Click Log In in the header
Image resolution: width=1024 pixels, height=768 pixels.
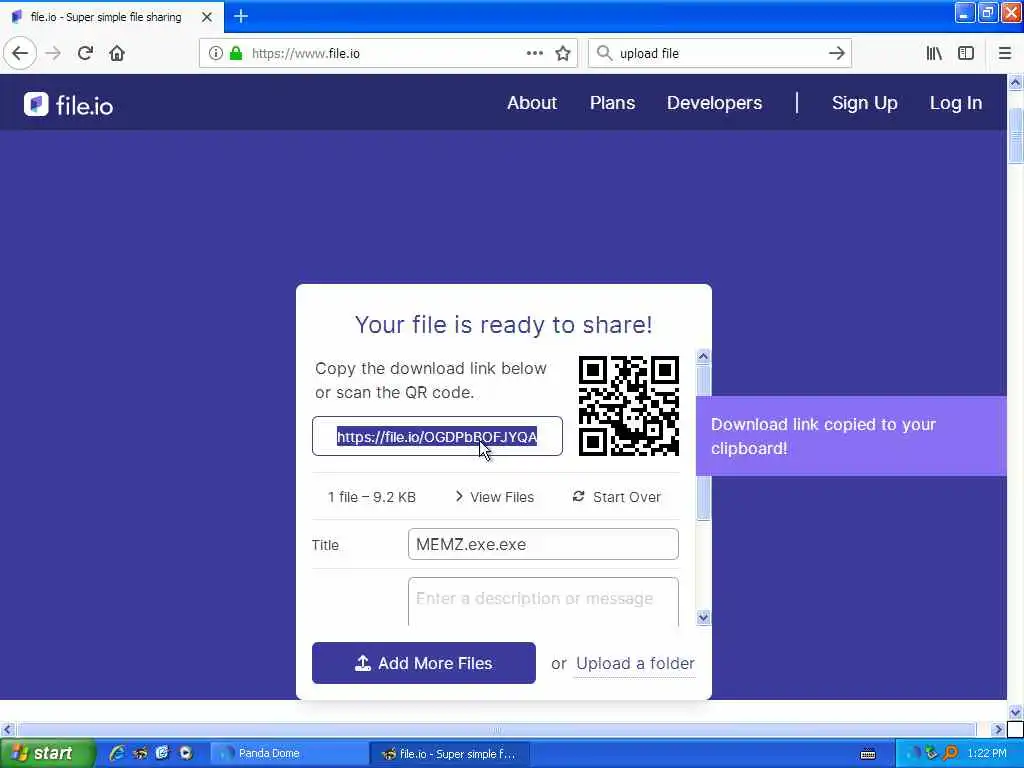[955, 103]
